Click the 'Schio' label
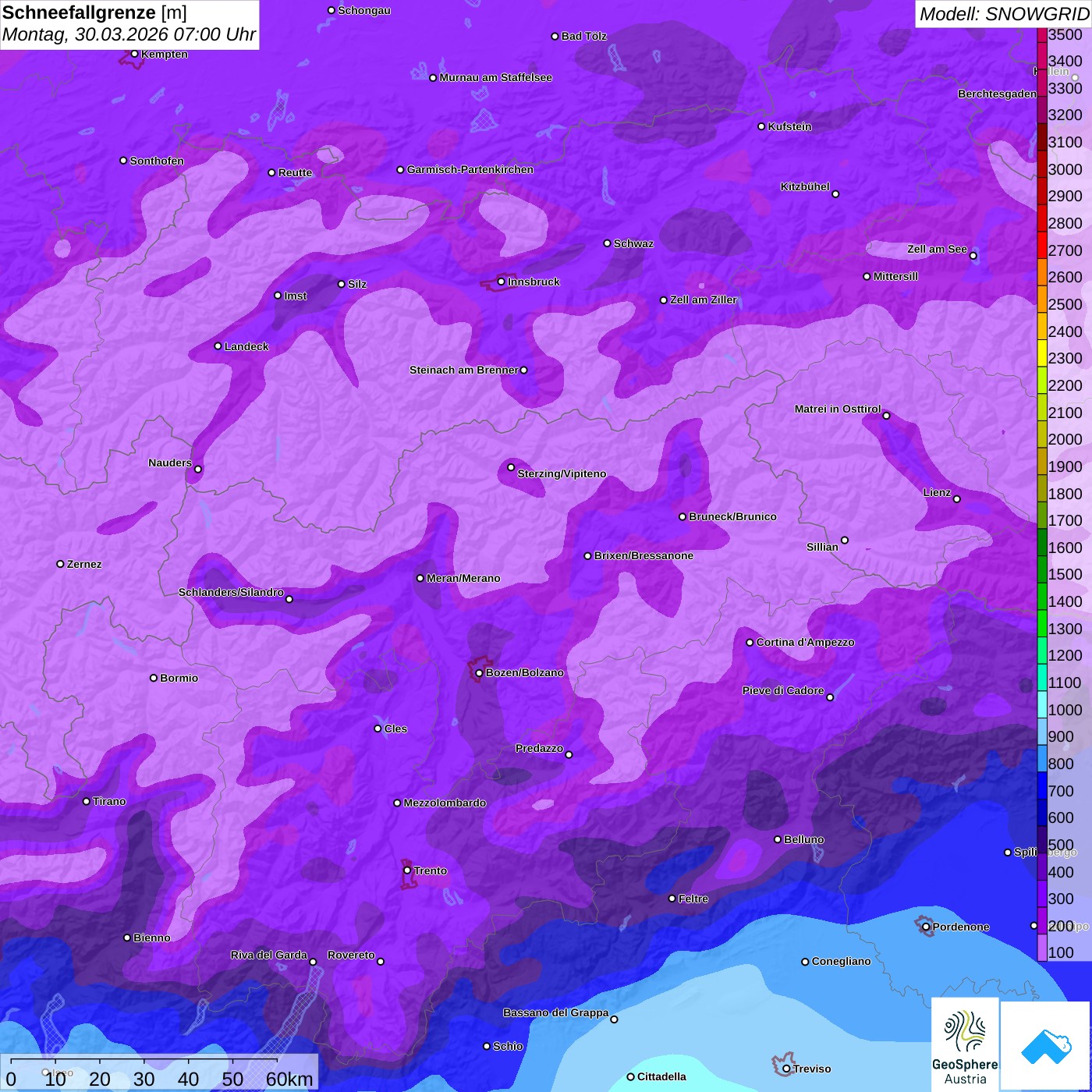 [508, 1046]
